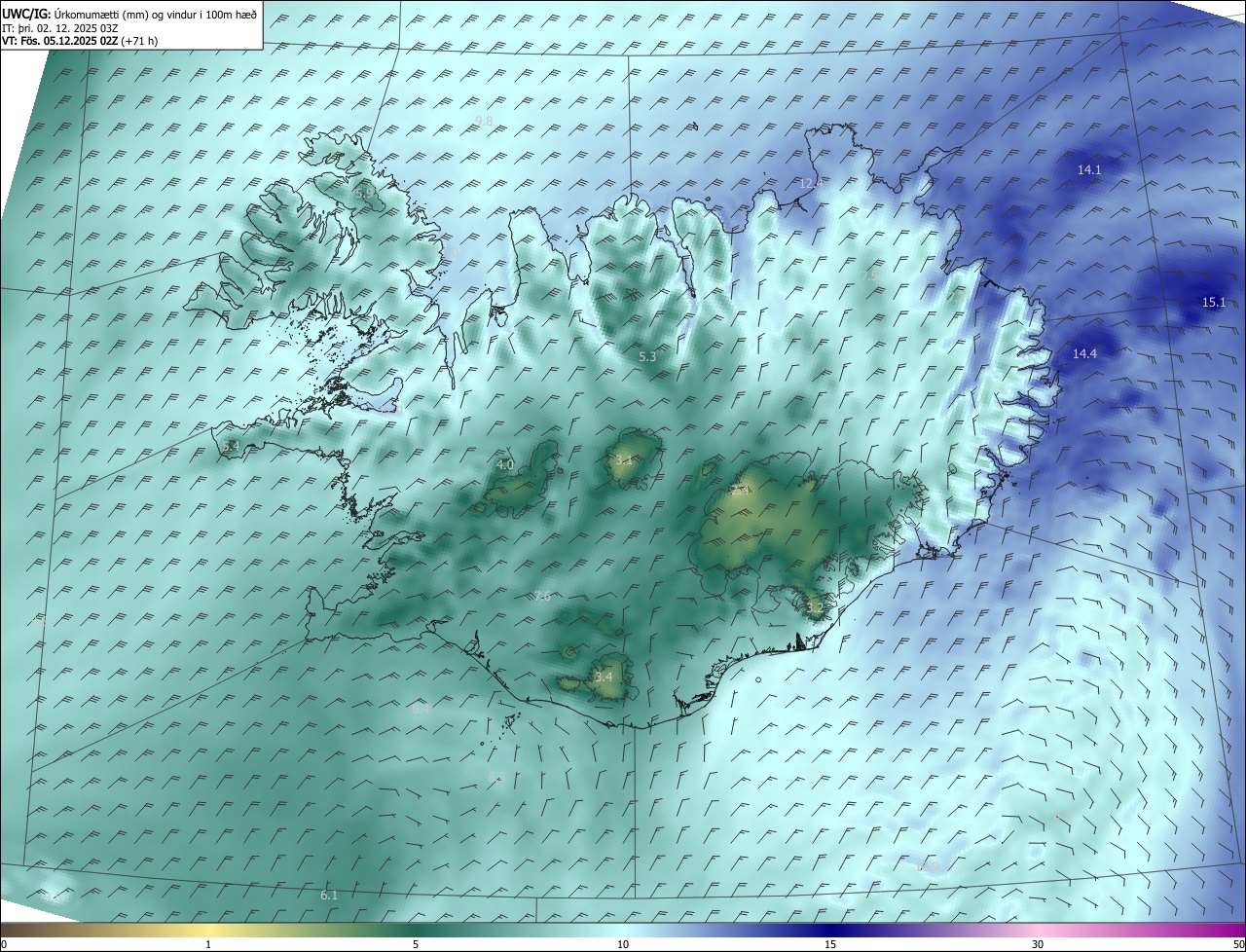Click the 5.4 value on the map

[231, 447]
